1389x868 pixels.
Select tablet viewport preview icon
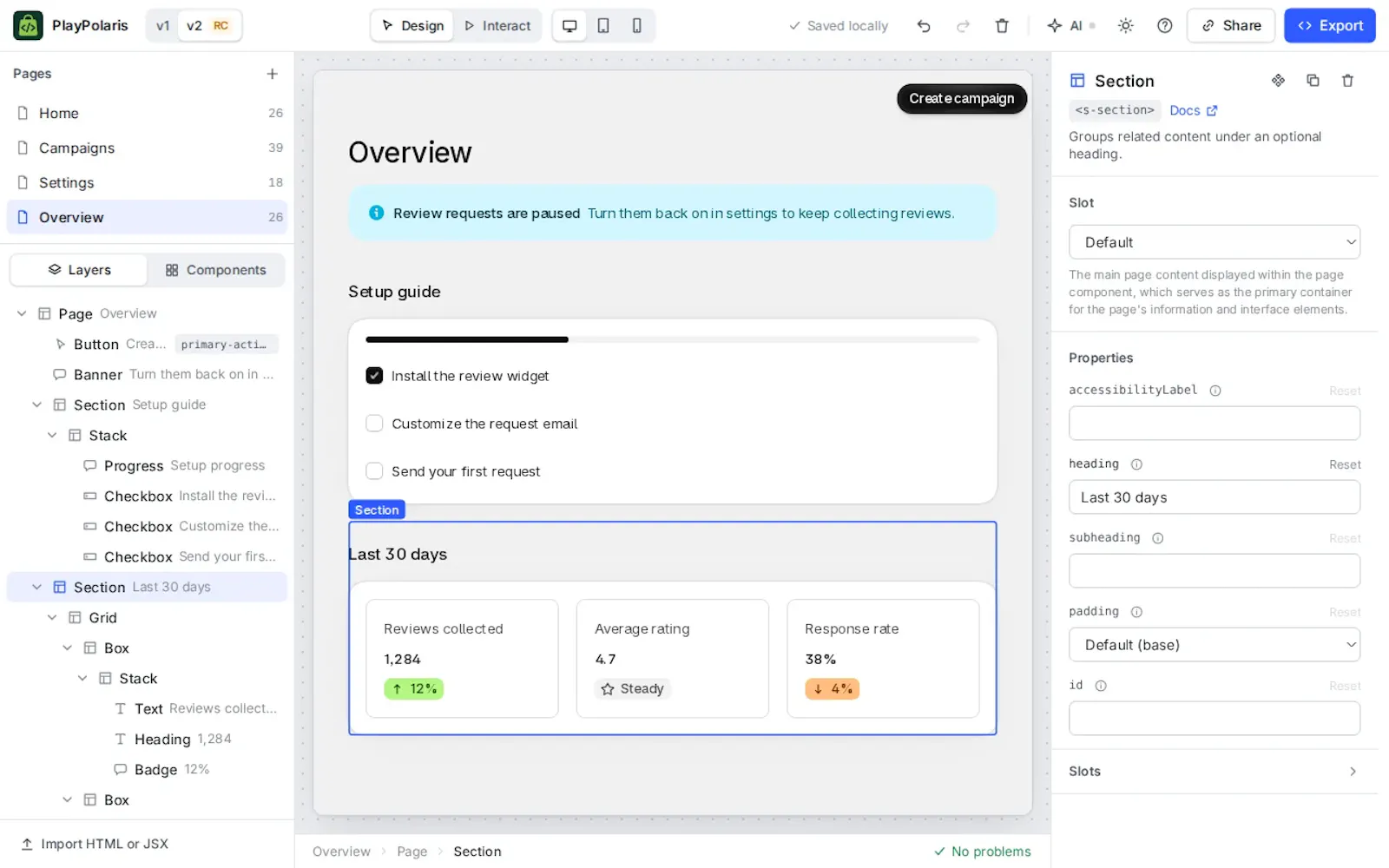point(603,26)
